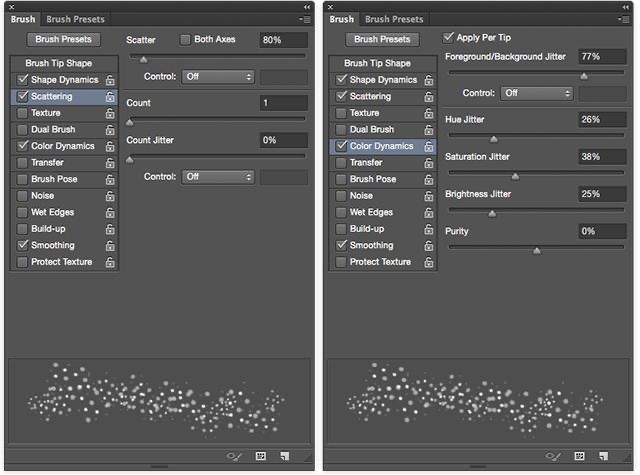640x475 pixels.
Task: Select the Brush tab in the Color Dynamics panel
Action: click(x=342, y=19)
